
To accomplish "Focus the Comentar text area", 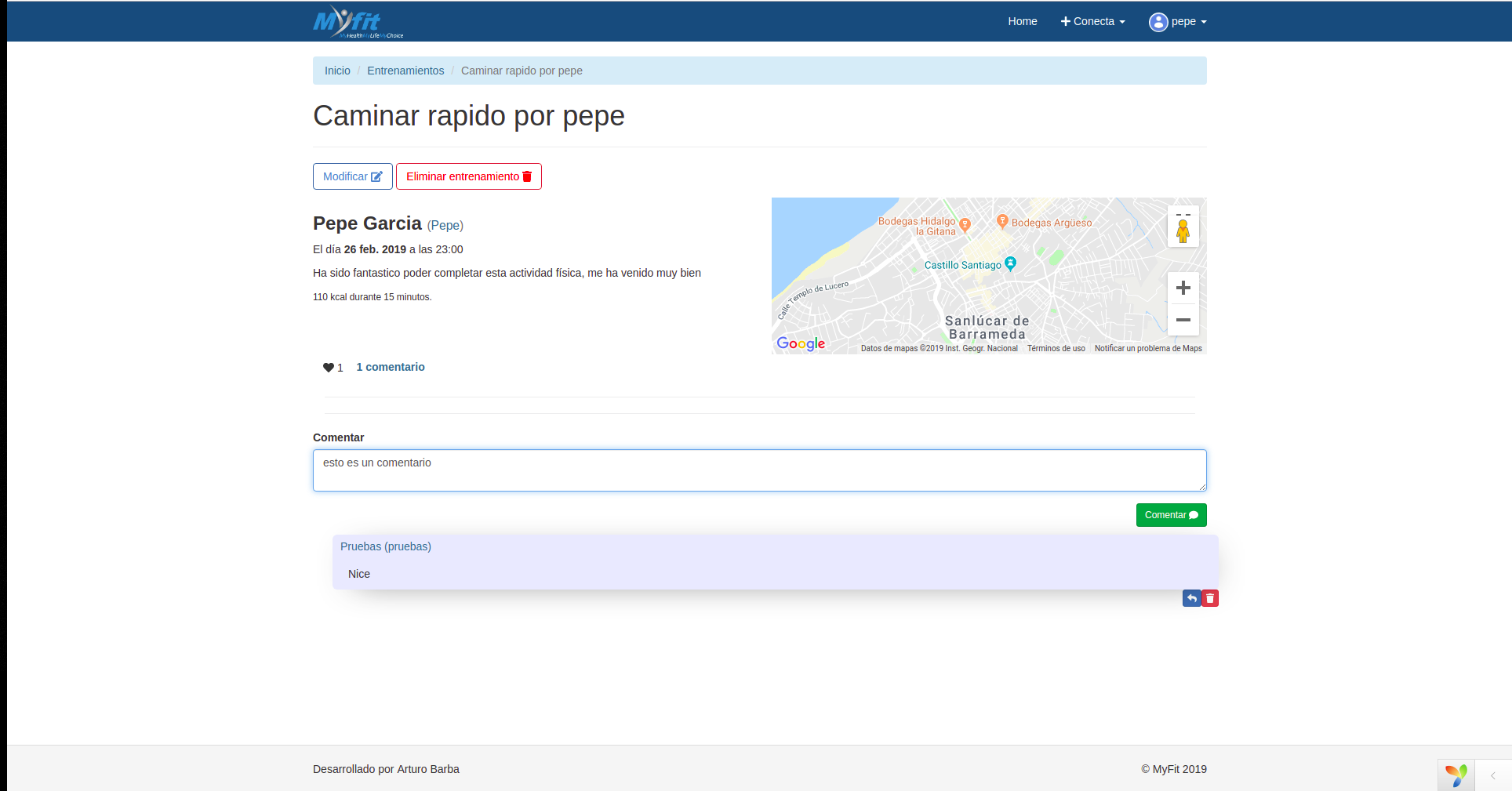I will tap(759, 470).
